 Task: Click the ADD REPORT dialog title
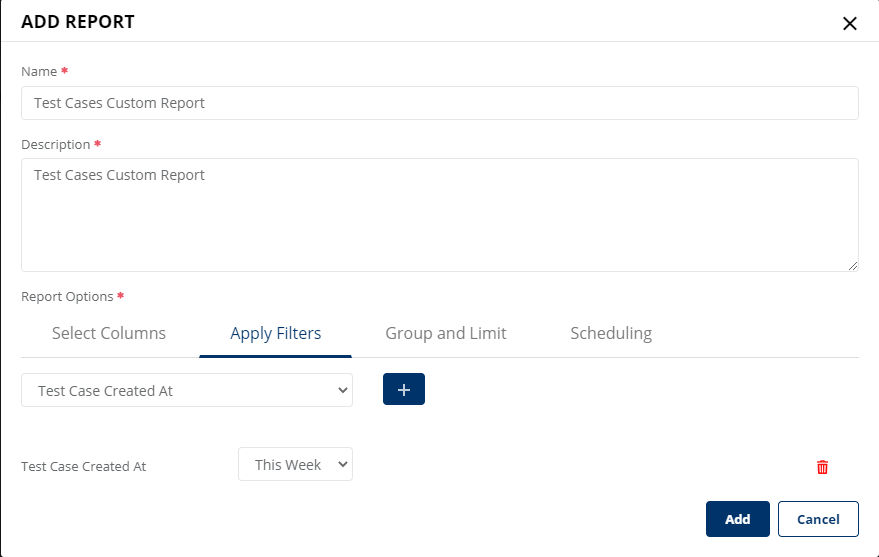pos(78,22)
